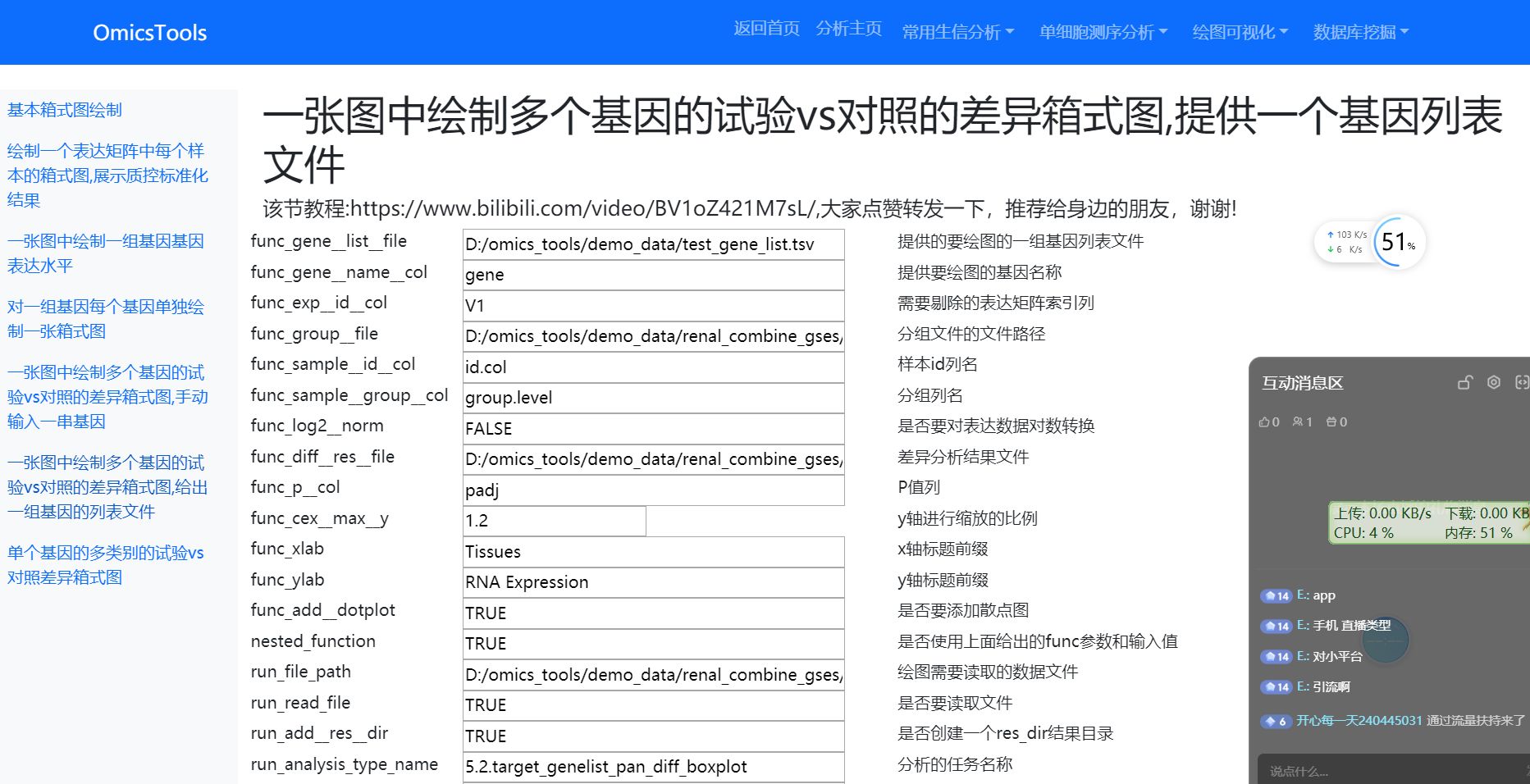This screenshot has height=784, width=1530.
Task: Click the func_gene_list_file input field
Action: [x=654, y=244]
